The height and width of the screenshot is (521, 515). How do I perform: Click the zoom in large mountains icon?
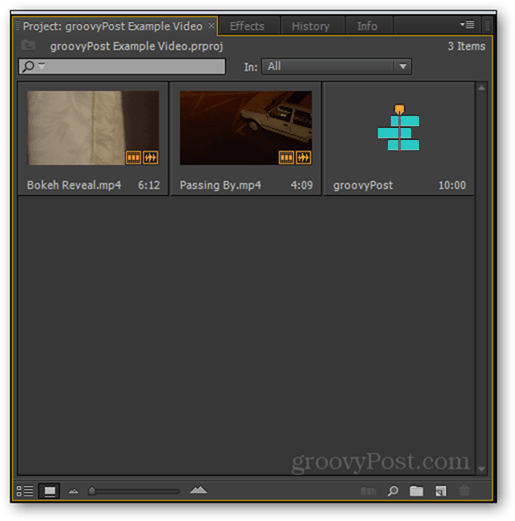pos(198,489)
